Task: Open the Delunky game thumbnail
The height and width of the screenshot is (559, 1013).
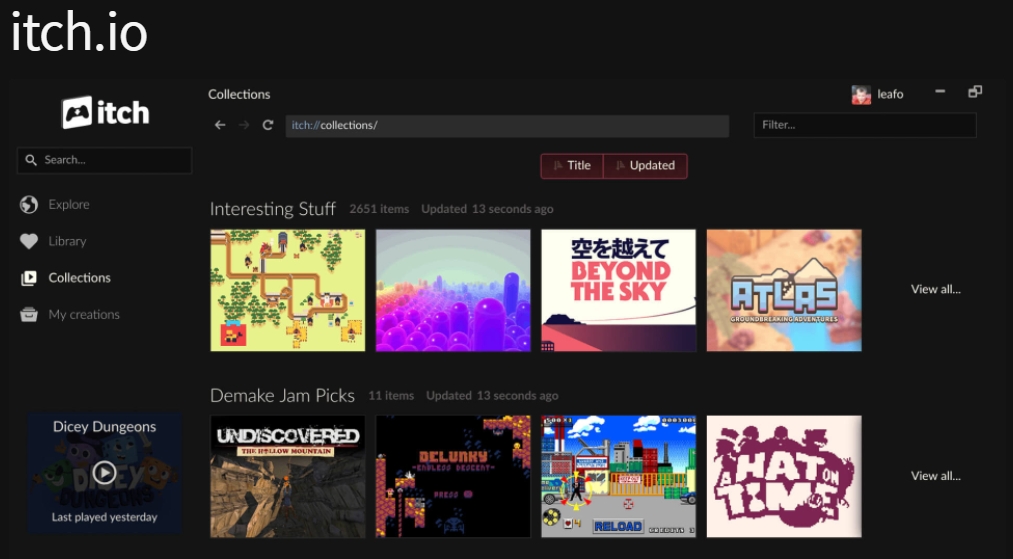Action: click(x=453, y=476)
